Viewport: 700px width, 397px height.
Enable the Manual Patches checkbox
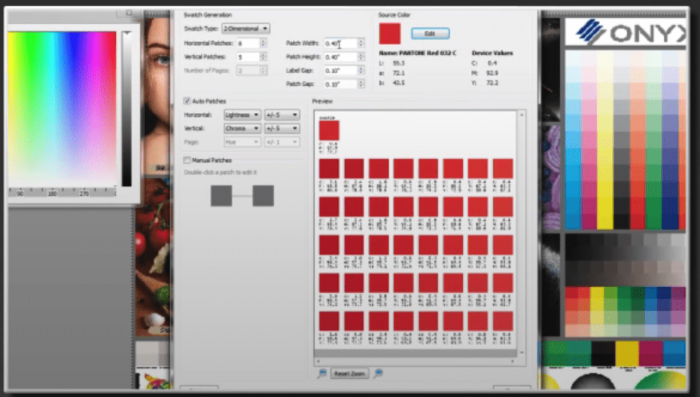point(187,160)
